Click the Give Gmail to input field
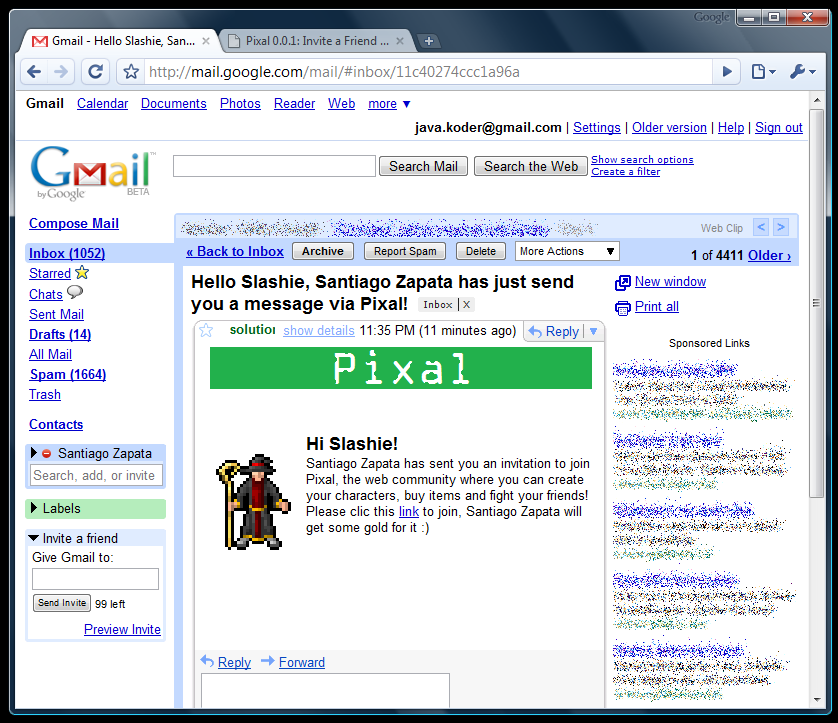Viewport: 838px width, 723px height. (x=95, y=579)
